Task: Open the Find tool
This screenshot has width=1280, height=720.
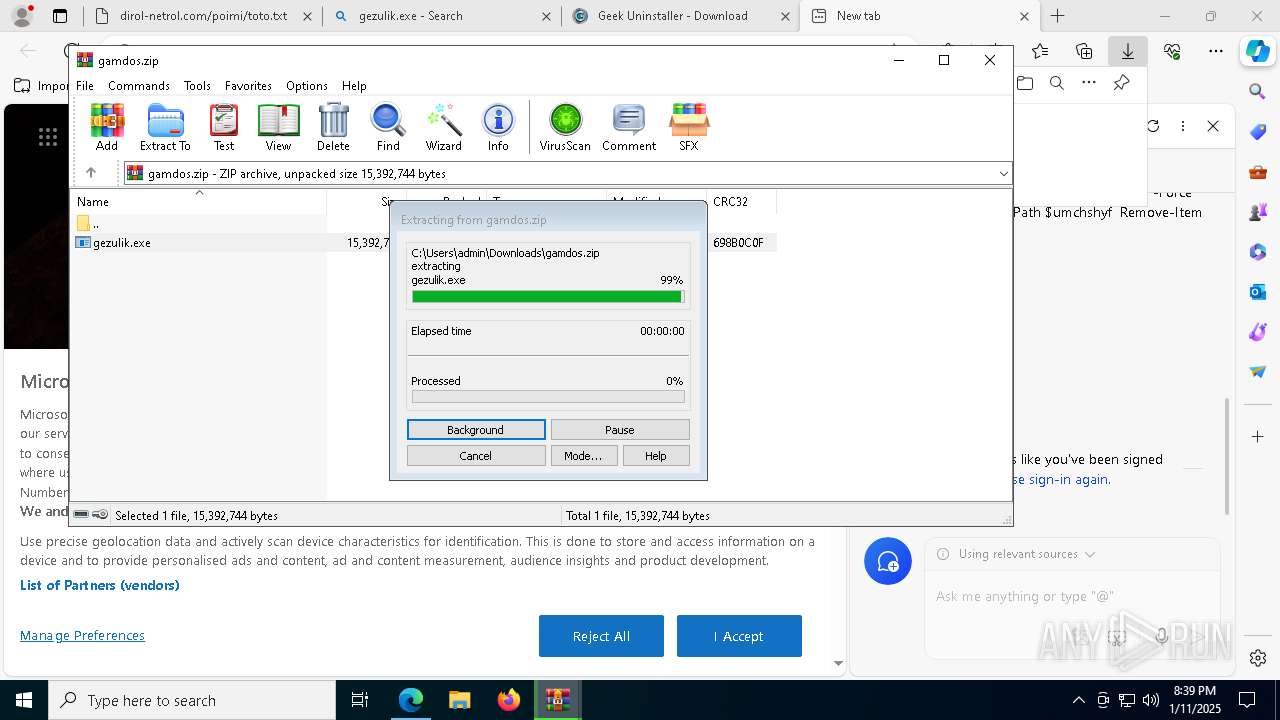Action: (388, 127)
